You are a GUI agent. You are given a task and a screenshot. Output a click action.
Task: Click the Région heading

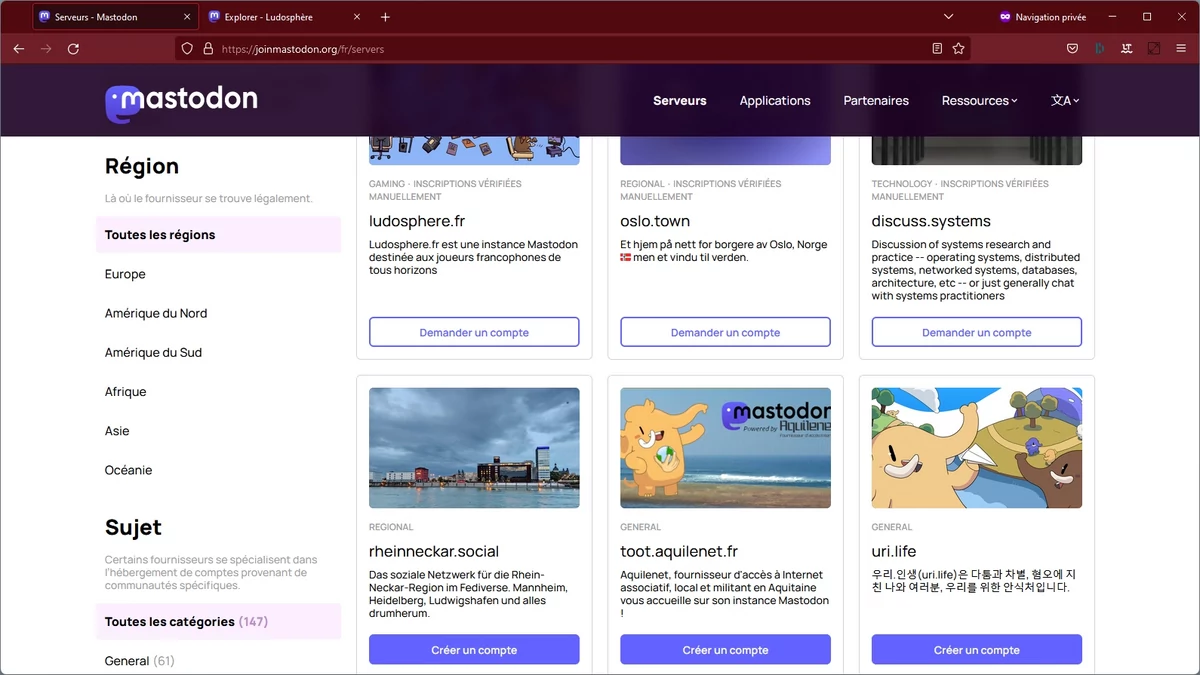tap(142, 166)
